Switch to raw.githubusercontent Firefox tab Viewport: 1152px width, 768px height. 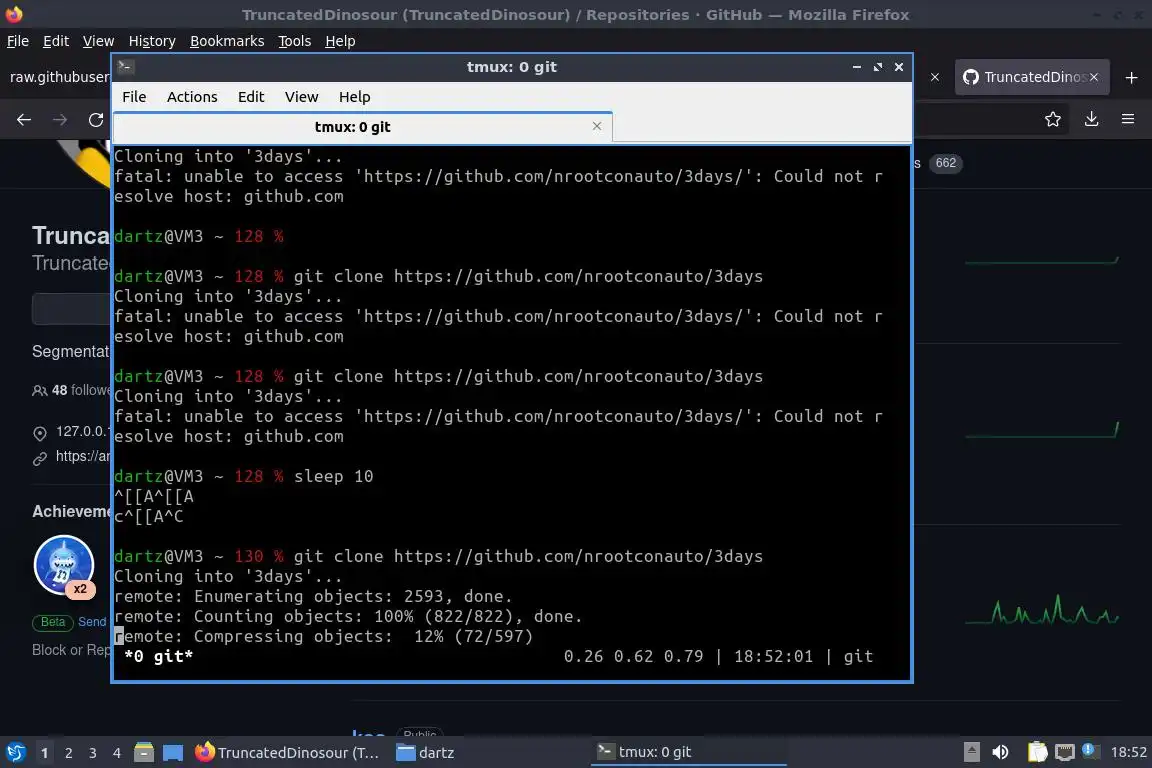coord(57,77)
